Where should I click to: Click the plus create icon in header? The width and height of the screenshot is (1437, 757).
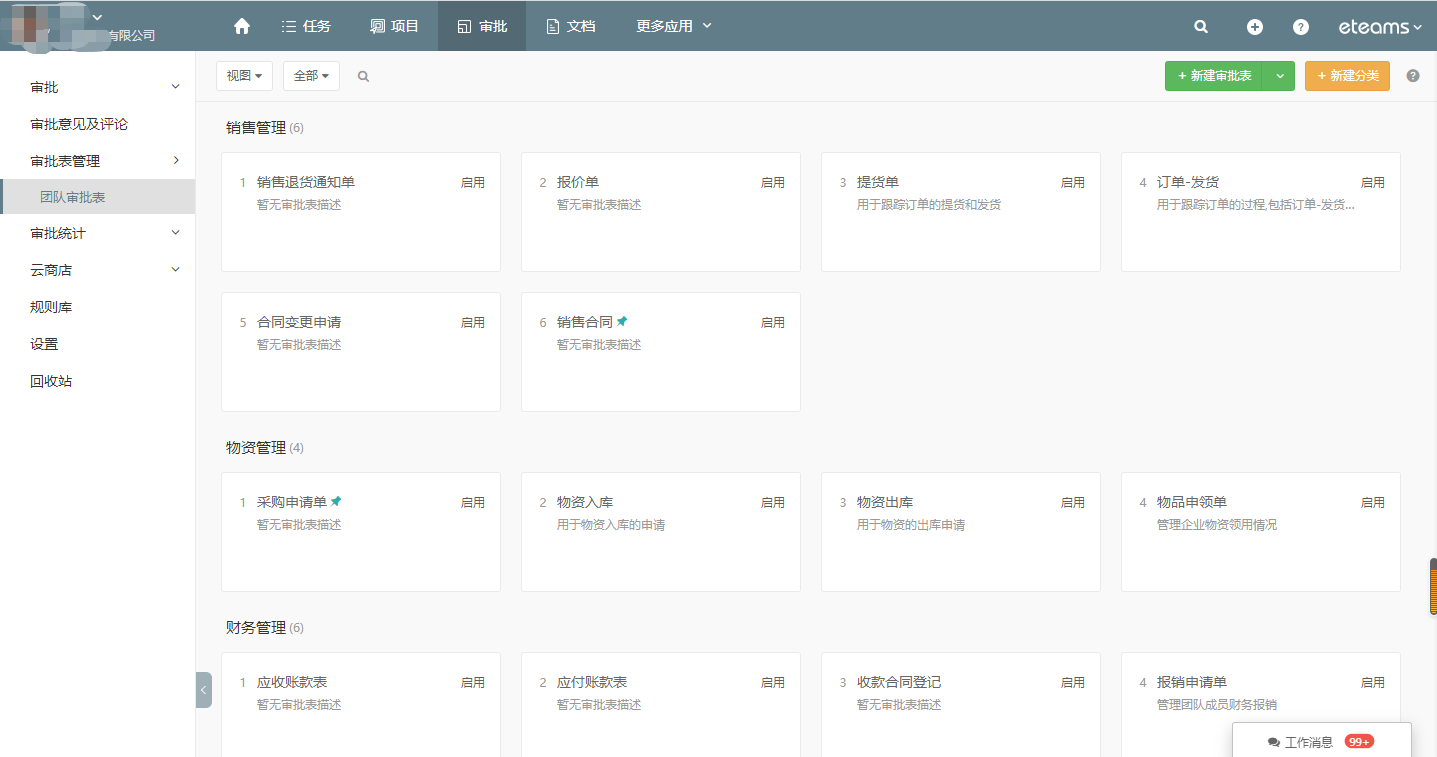click(x=1254, y=27)
